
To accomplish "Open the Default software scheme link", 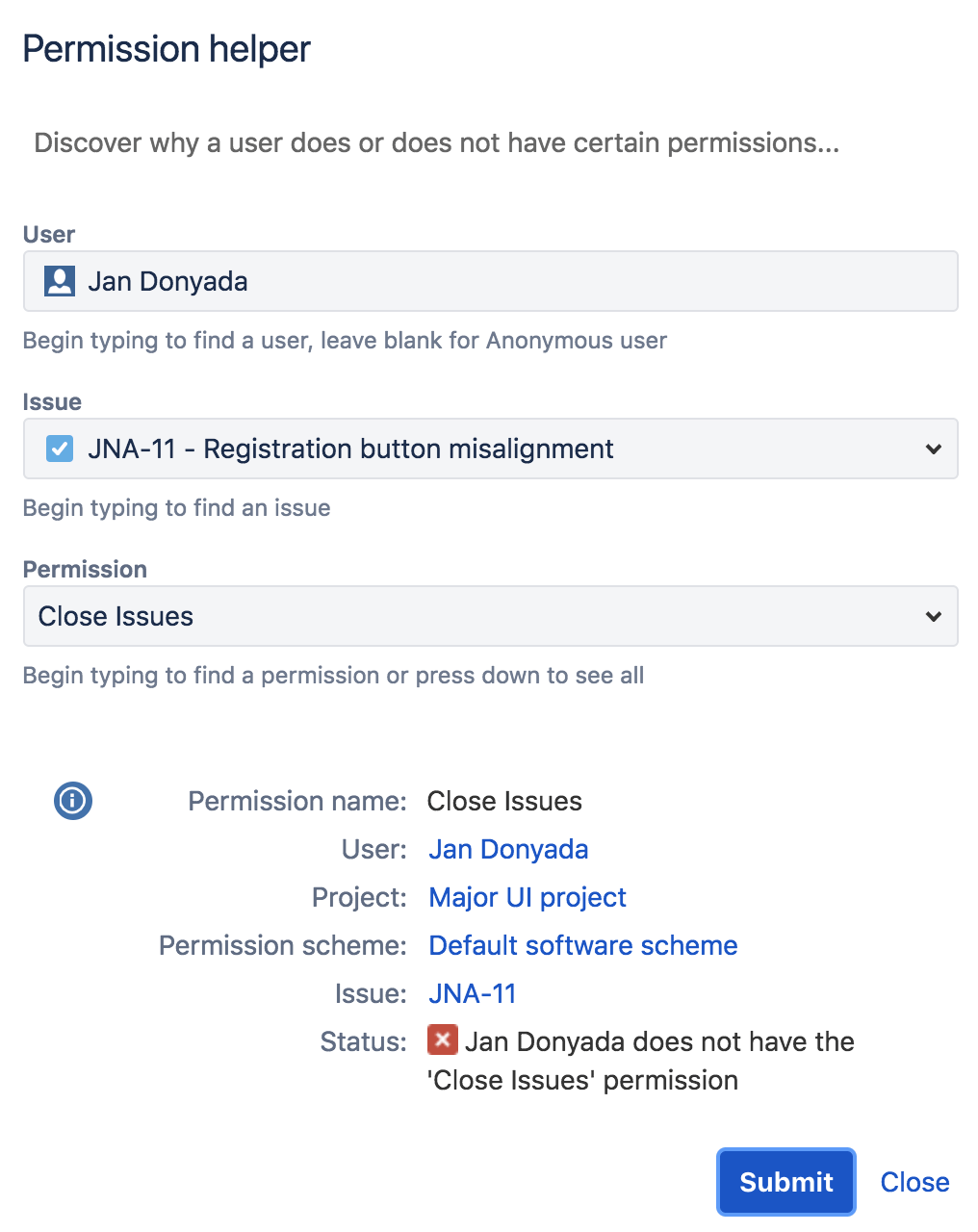I will pyautogui.click(x=582, y=945).
